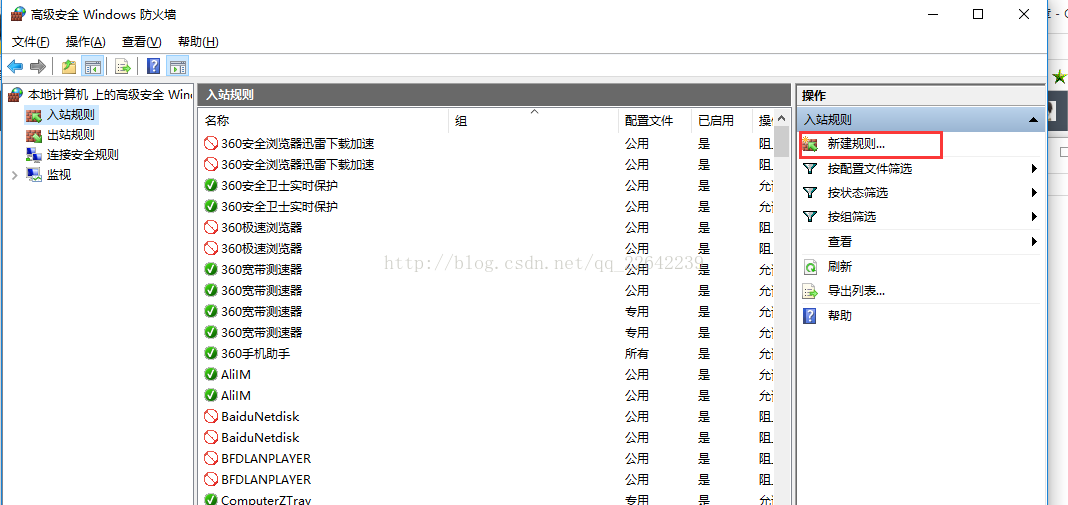1068x505 pixels.
Task: Sort by the 组 column header
Action: pos(533,121)
